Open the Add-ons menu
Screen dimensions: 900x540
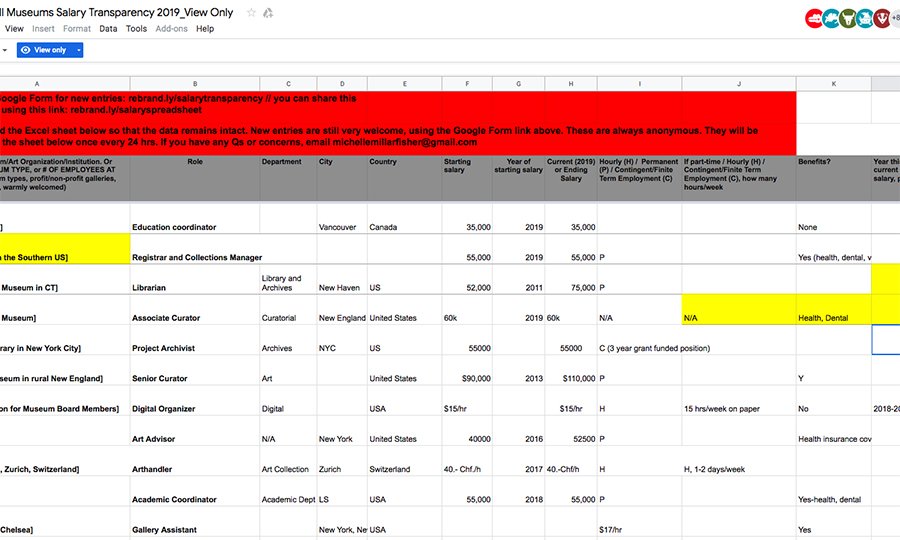172,29
